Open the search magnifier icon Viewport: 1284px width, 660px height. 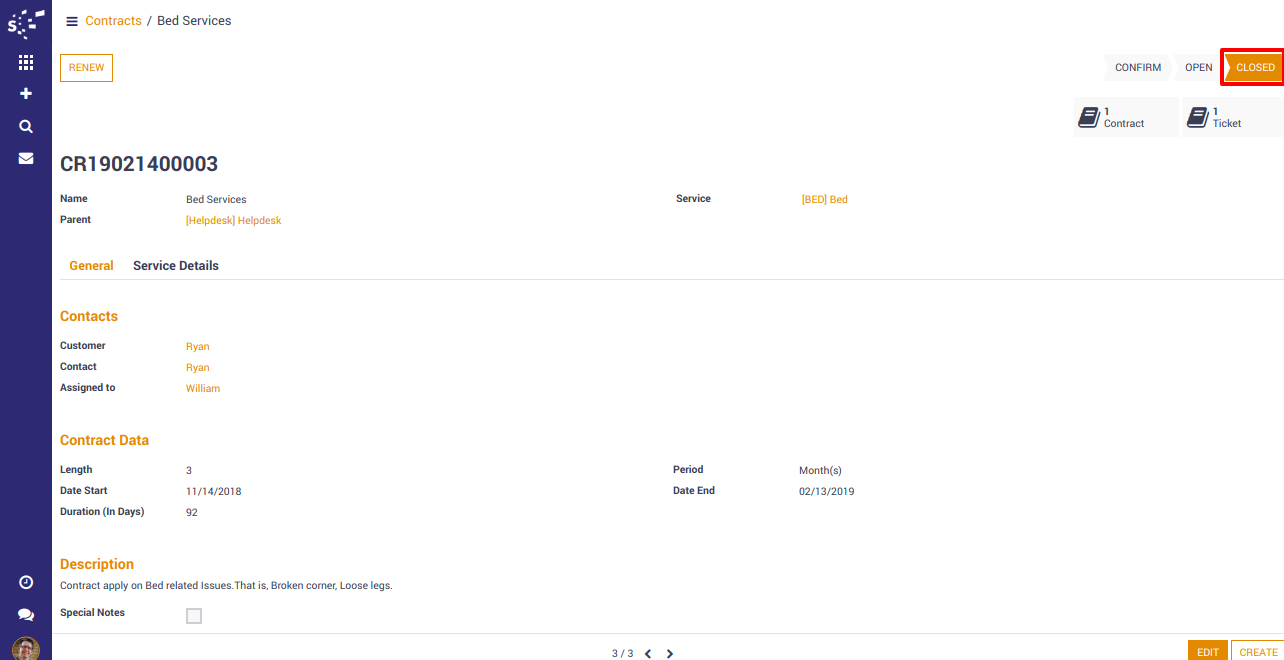(26, 127)
